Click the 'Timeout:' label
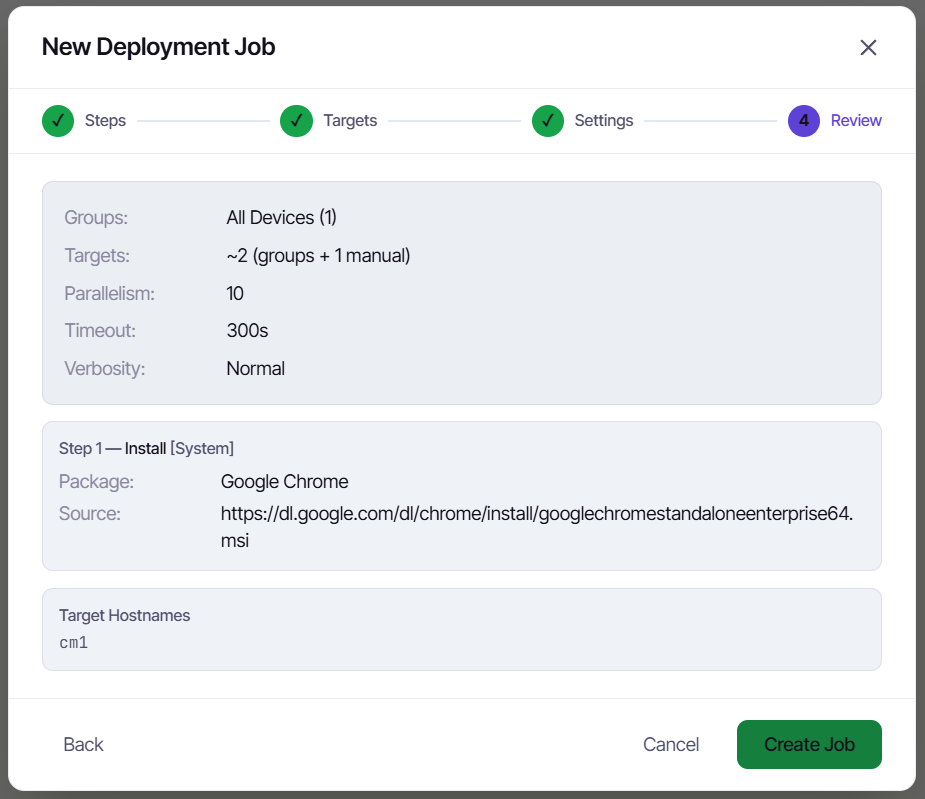Image resolution: width=925 pixels, height=799 pixels. pyautogui.click(x=100, y=330)
